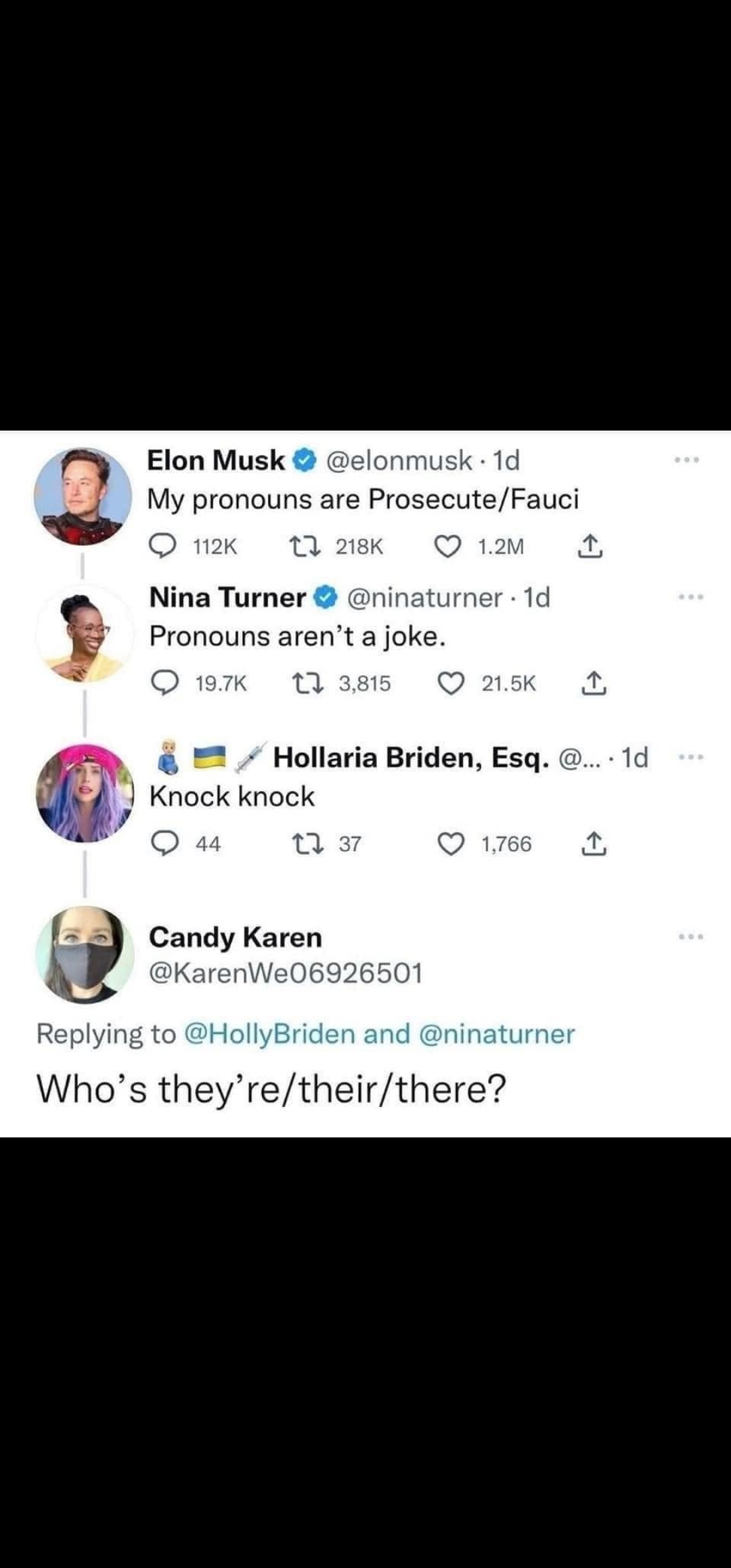Open more options for Elon Musk's tweet
Image resolution: width=731 pixels, height=1568 pixels.
pos(688,460)
